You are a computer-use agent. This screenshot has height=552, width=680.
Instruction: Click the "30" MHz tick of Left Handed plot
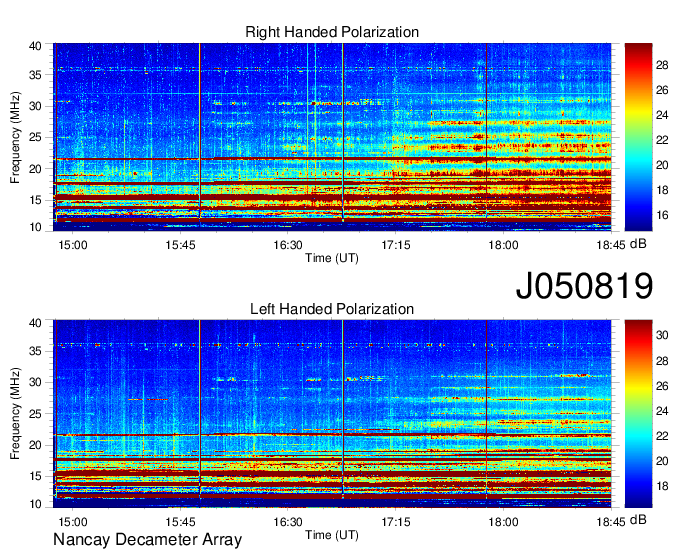35,383
